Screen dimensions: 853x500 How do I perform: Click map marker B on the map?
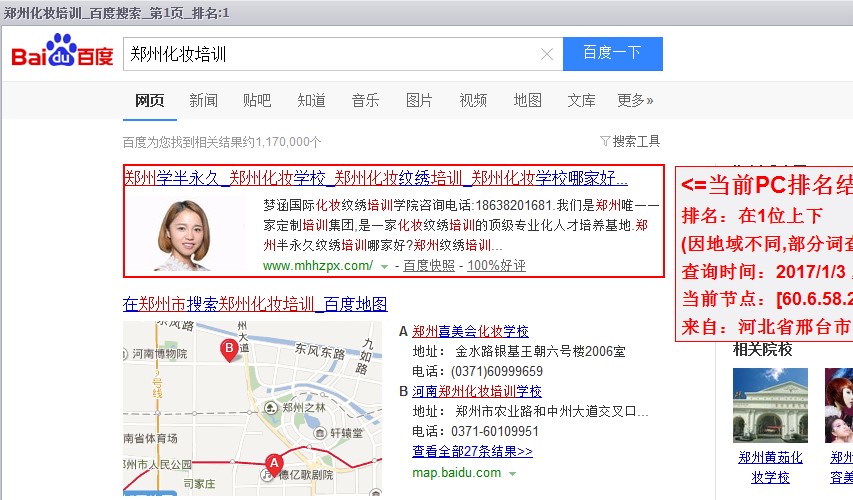tap(229, 349)
